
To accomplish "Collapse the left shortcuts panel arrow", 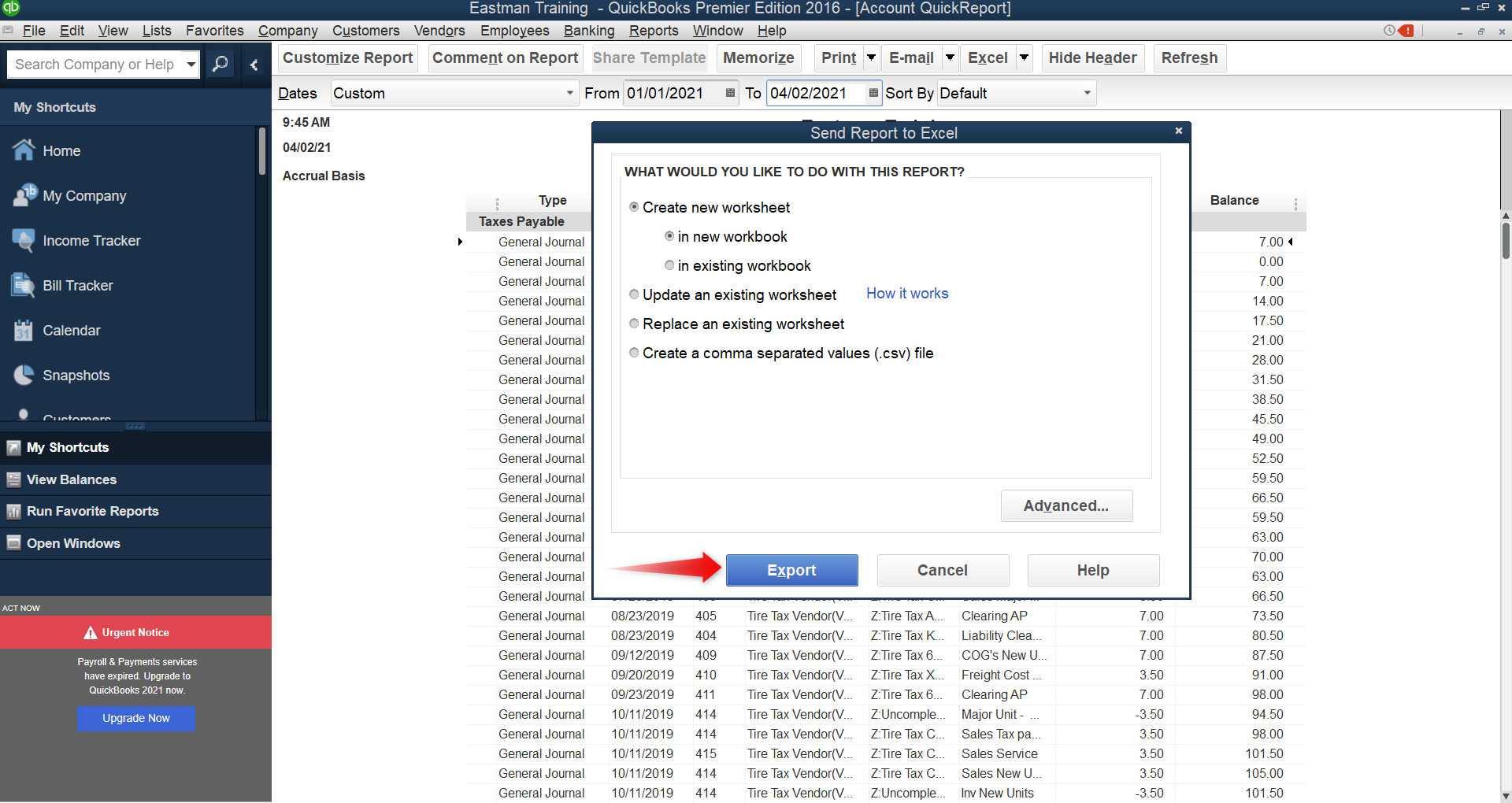I will pos(254,65).
